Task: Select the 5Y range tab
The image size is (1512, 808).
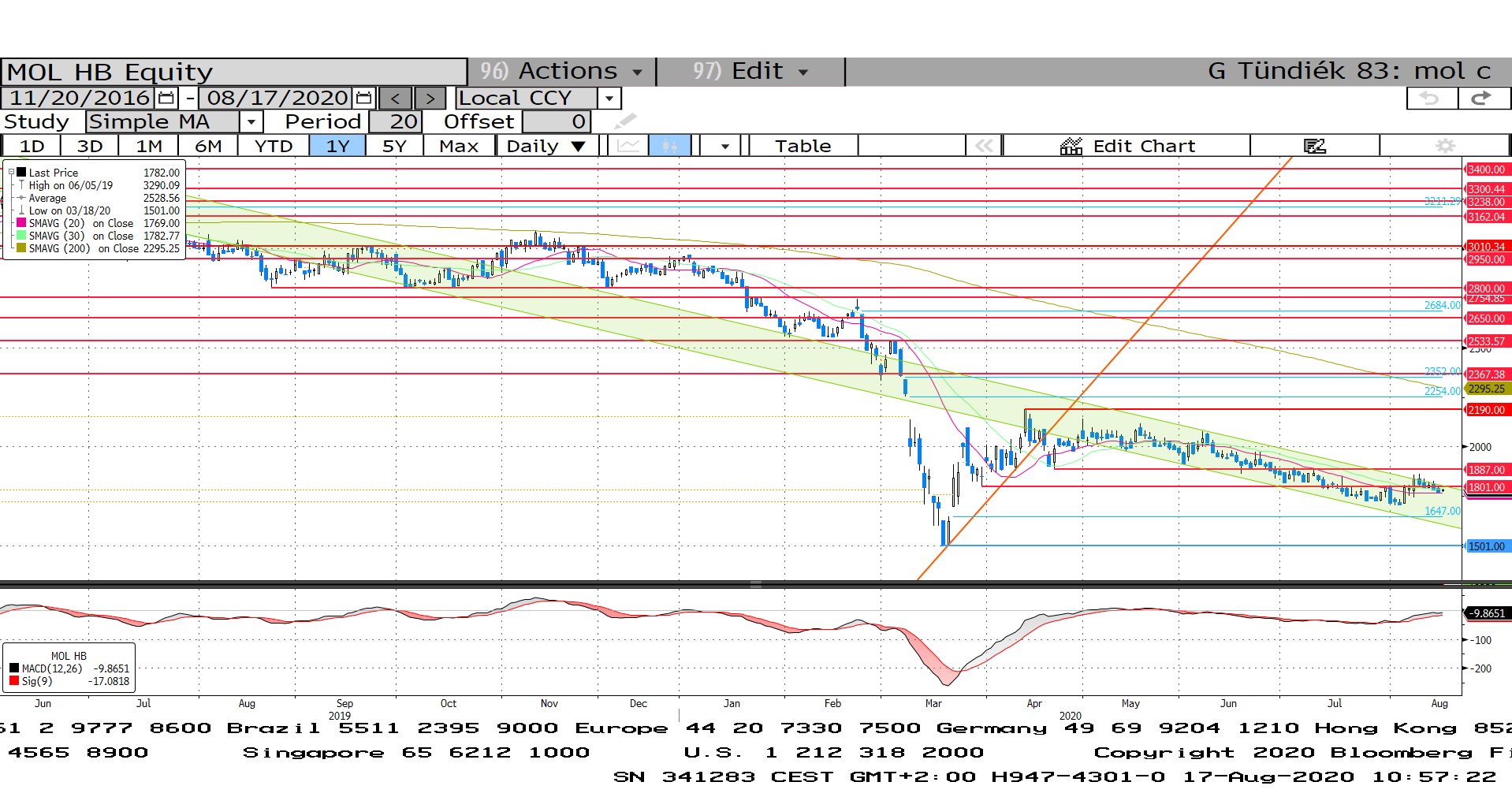Action: pos(394,146)
